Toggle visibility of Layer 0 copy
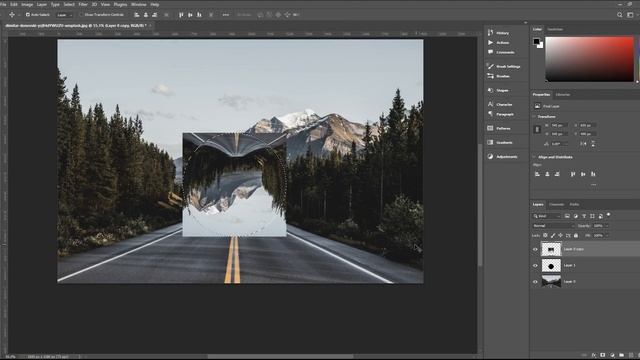 (535, 249)
